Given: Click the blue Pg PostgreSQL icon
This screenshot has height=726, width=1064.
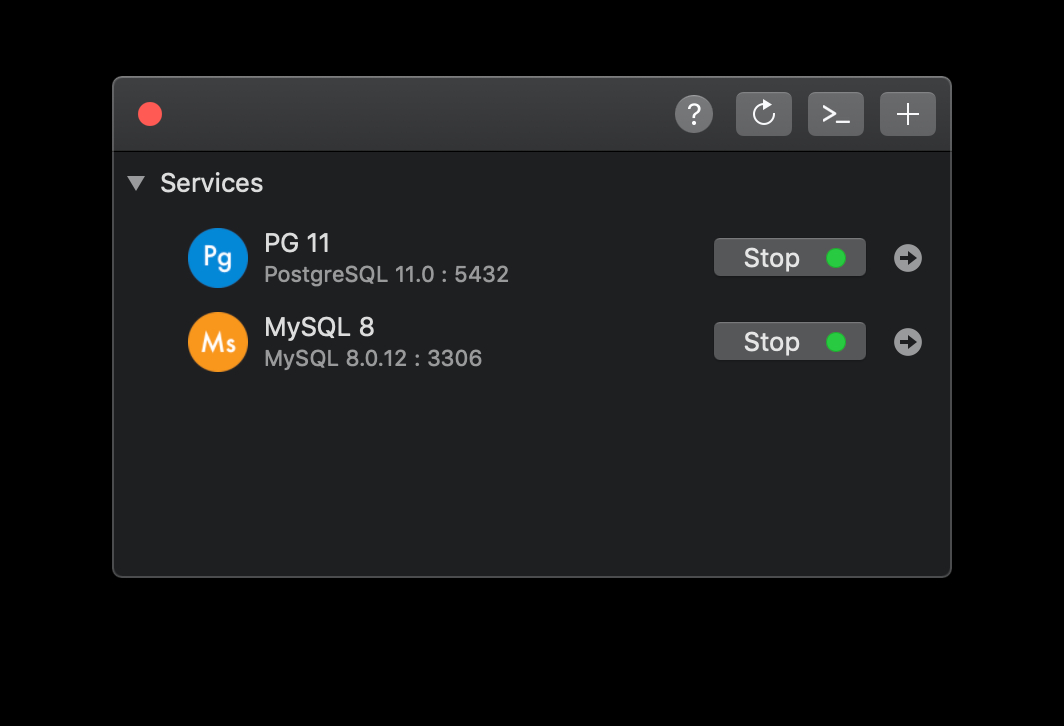Looking at the screenshot, I should coord(218,258).
